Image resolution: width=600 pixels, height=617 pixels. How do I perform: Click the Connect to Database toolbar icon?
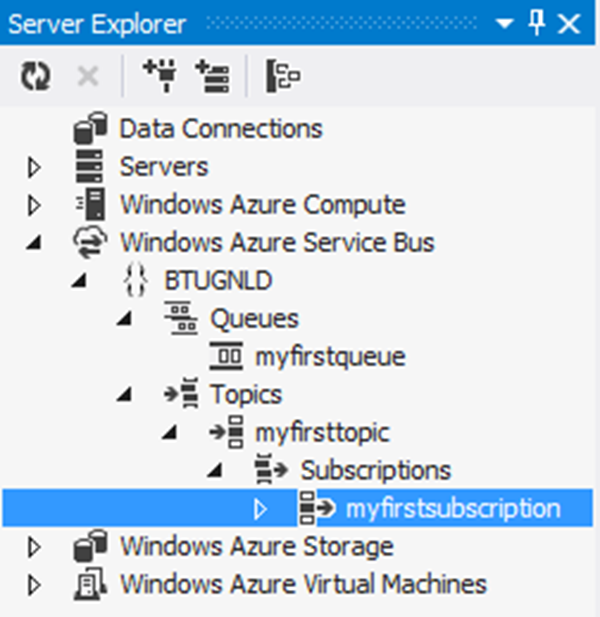tap(157, 77)
